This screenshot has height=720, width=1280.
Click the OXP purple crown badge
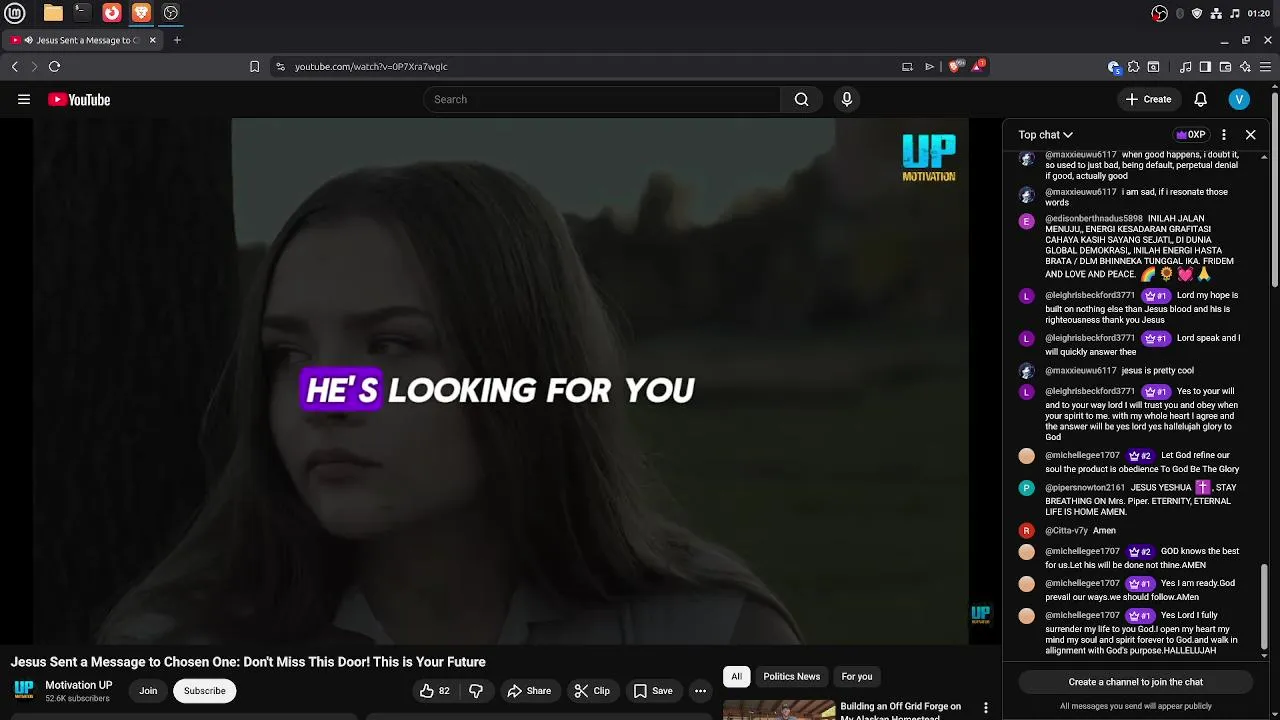(x=1190, y=134)
